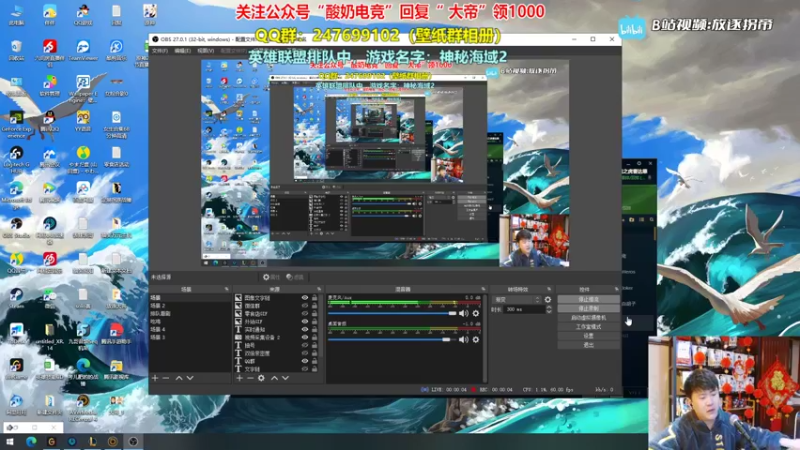This screenshot has height=450, width=800.
Task: Open the Microsoft Edge desktop shortcut
Action: point(16,195)
